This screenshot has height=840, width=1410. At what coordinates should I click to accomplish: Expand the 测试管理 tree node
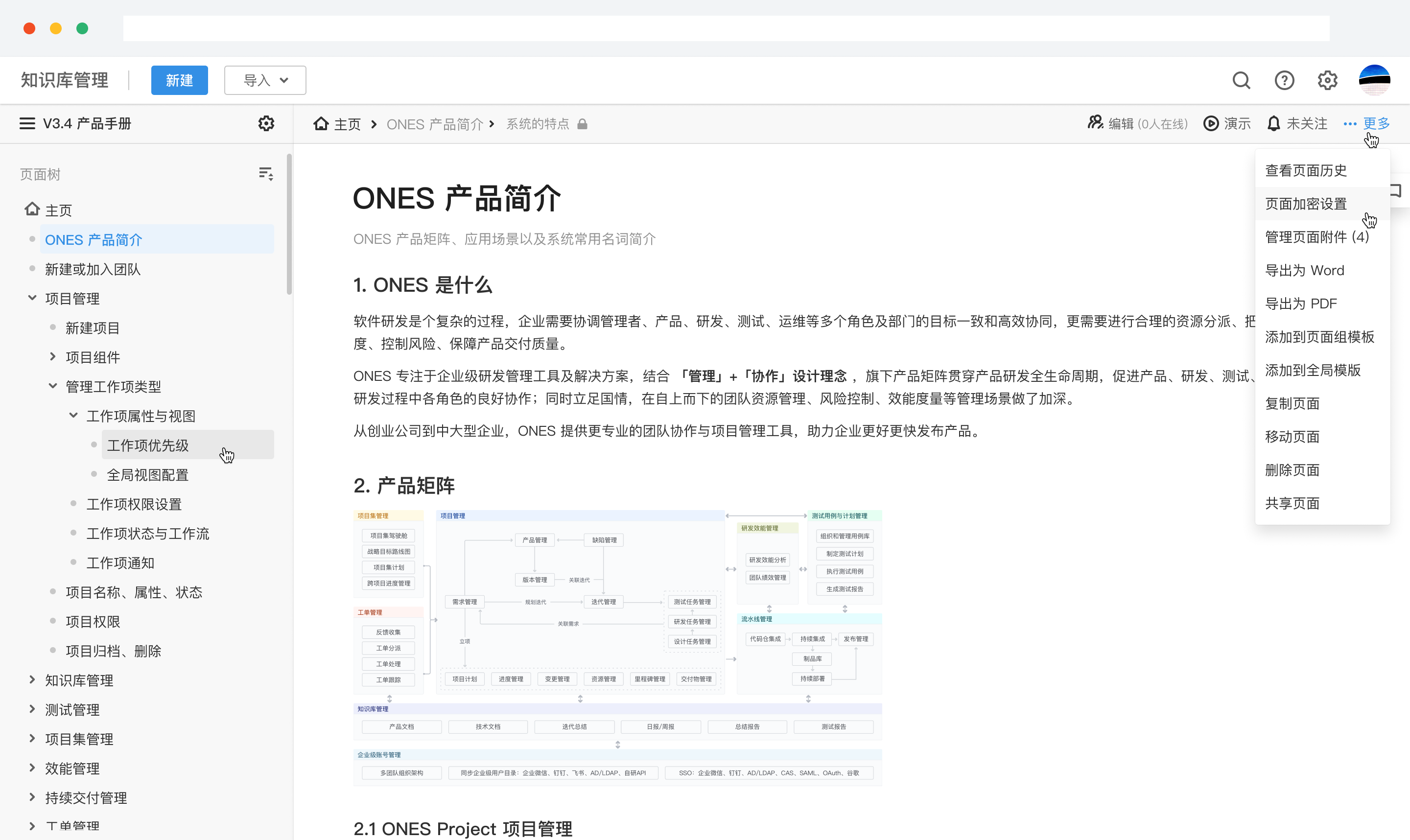tap(32, 709)
